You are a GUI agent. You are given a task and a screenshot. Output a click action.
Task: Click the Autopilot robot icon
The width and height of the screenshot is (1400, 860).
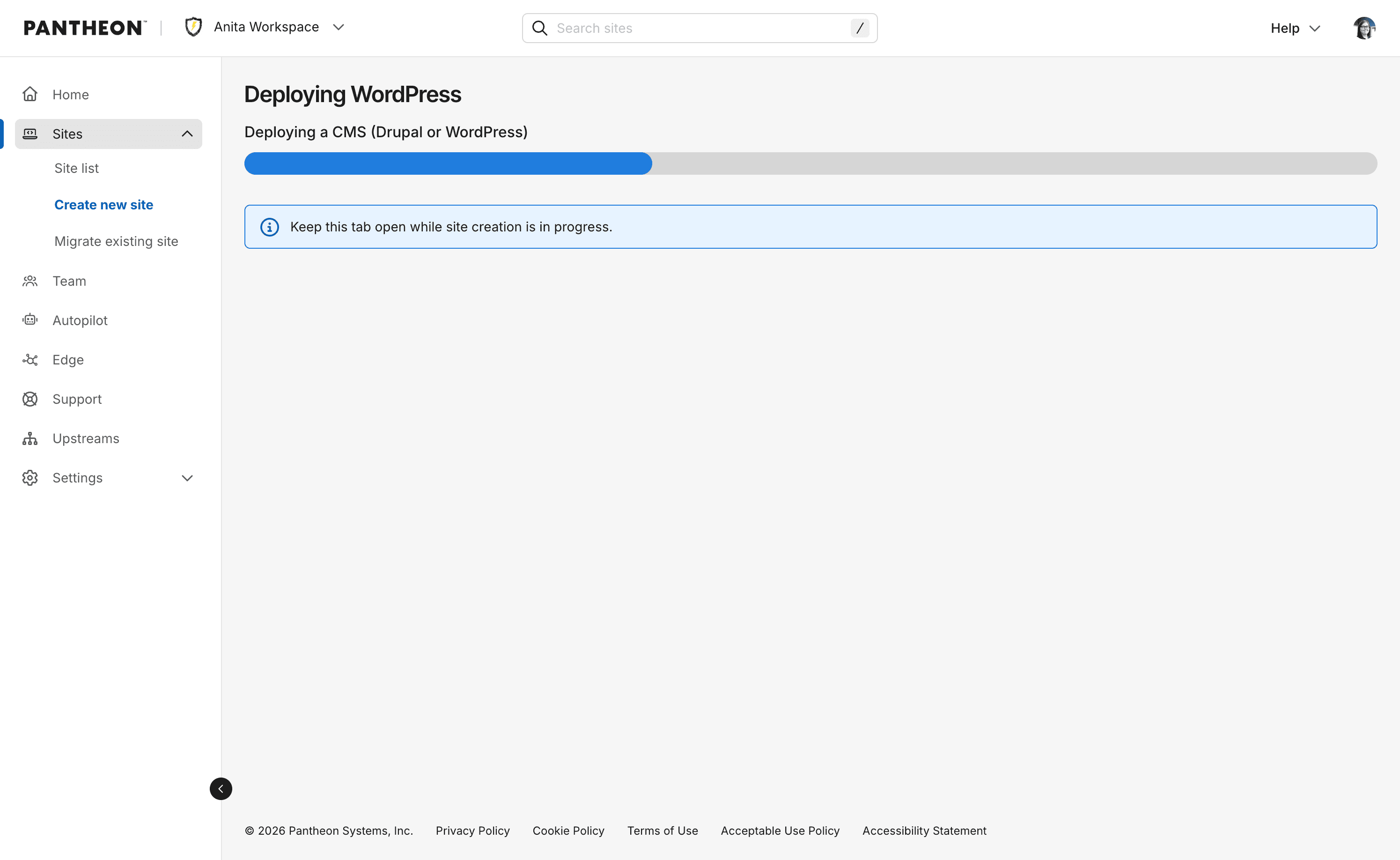pos(30,320)
